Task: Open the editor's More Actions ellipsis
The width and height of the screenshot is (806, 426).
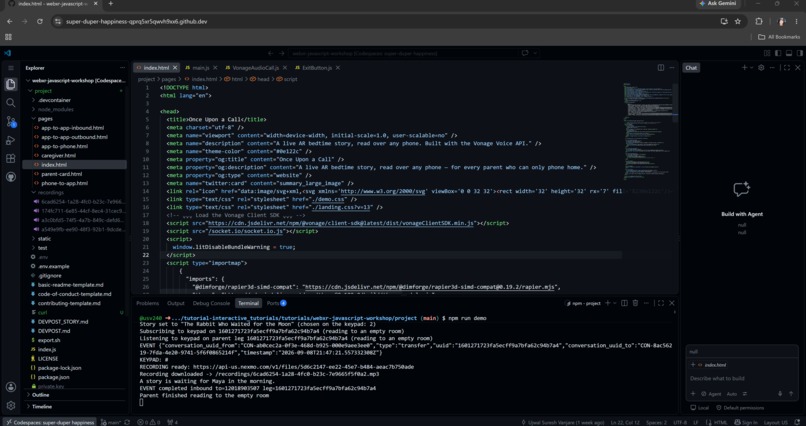Action: [x=671, y=68]
